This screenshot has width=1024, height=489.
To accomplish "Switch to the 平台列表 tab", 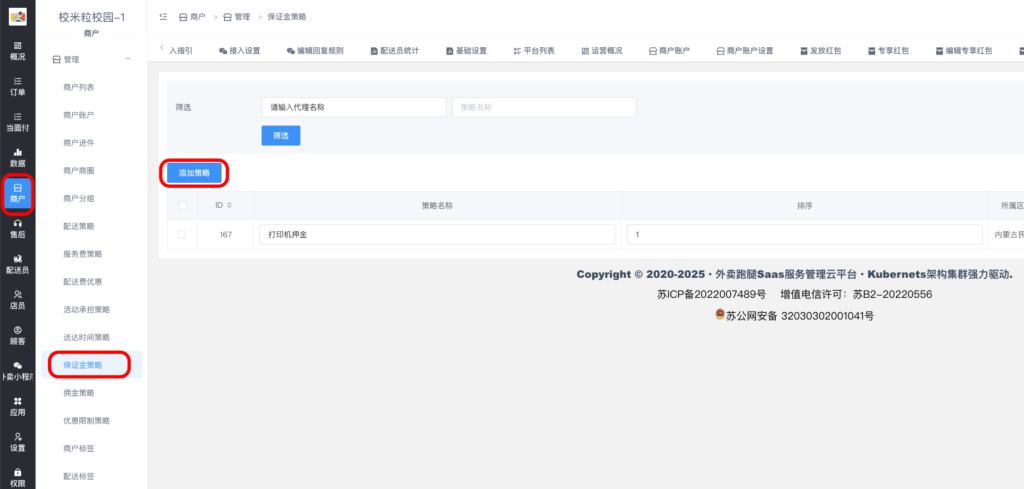I will pyautogui.click(x=534, y=51).
